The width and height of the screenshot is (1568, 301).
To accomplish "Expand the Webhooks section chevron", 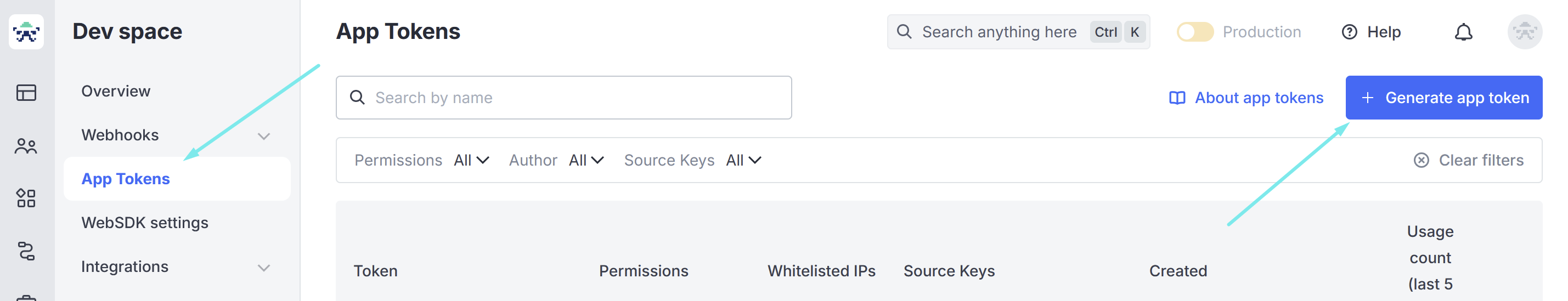I will [x=263, y=136].
